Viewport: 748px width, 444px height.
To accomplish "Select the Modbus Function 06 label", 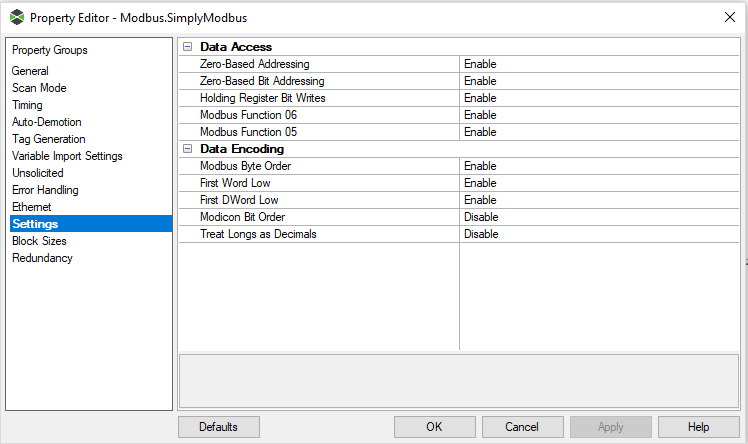I will (248, 115).
